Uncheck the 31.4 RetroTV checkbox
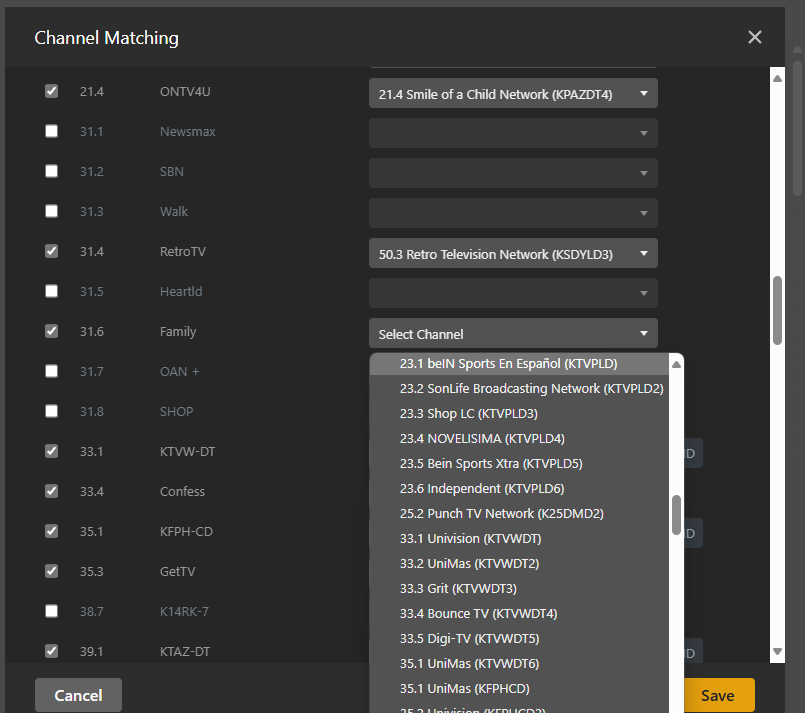805x713 pixels. (x=51, y=252)
